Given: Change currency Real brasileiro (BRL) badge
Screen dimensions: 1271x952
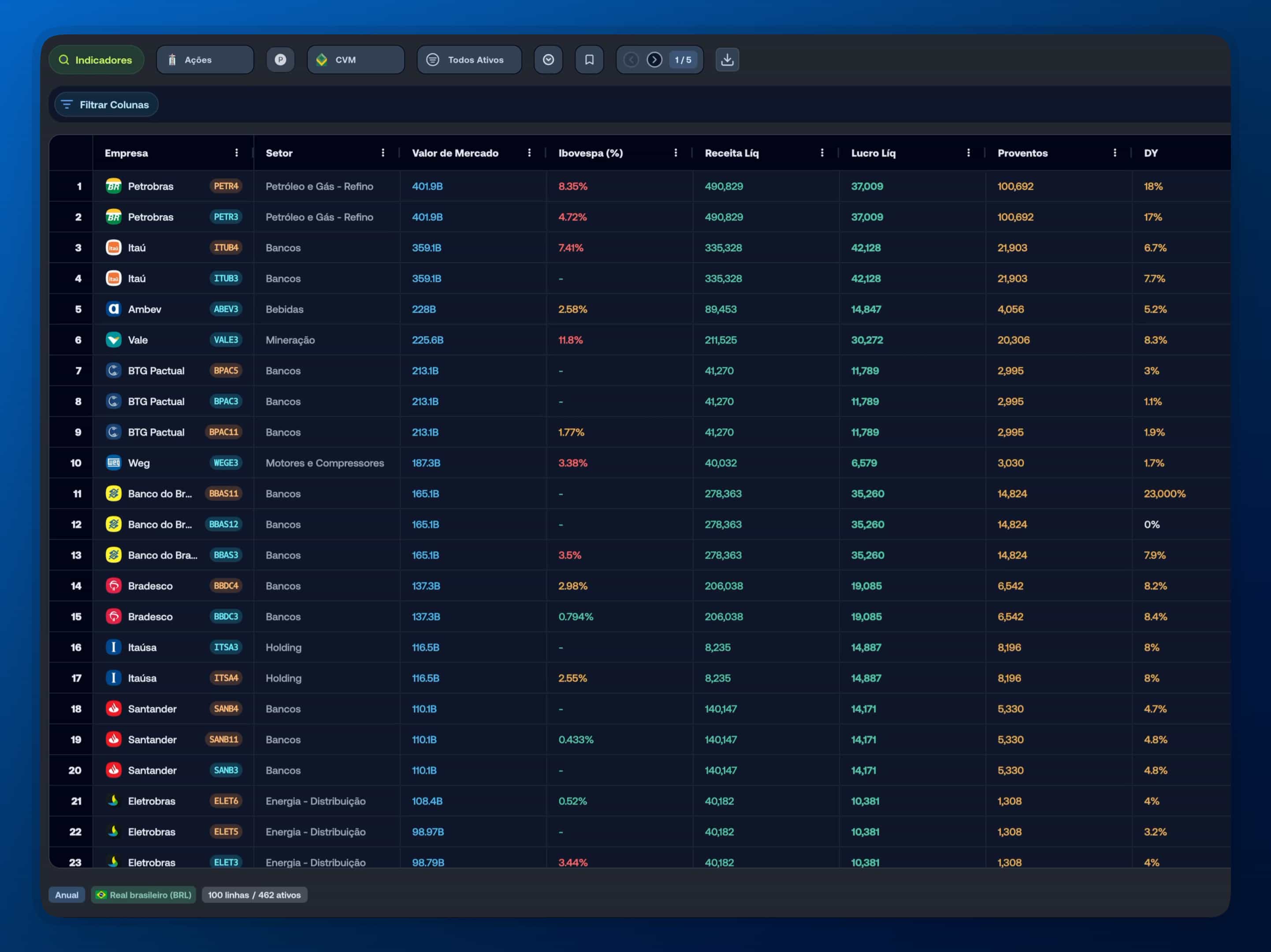Looking at the screenshot, I should coord(144,895).
